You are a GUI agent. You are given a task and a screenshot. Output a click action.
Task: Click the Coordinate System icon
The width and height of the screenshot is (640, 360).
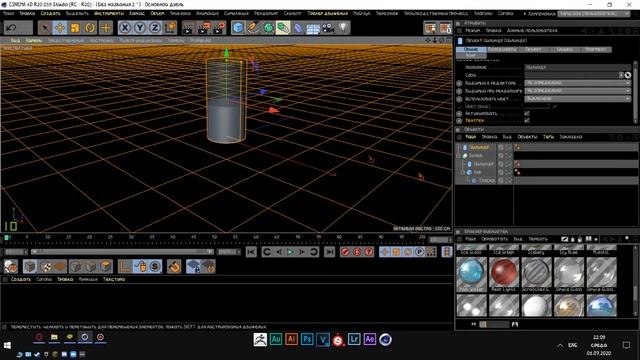tap(171, 28)
